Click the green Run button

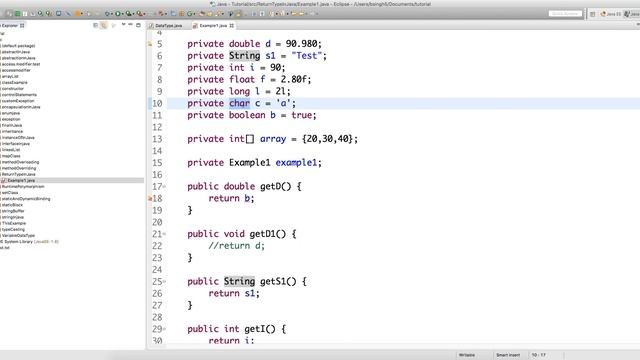tap(118, 13)
